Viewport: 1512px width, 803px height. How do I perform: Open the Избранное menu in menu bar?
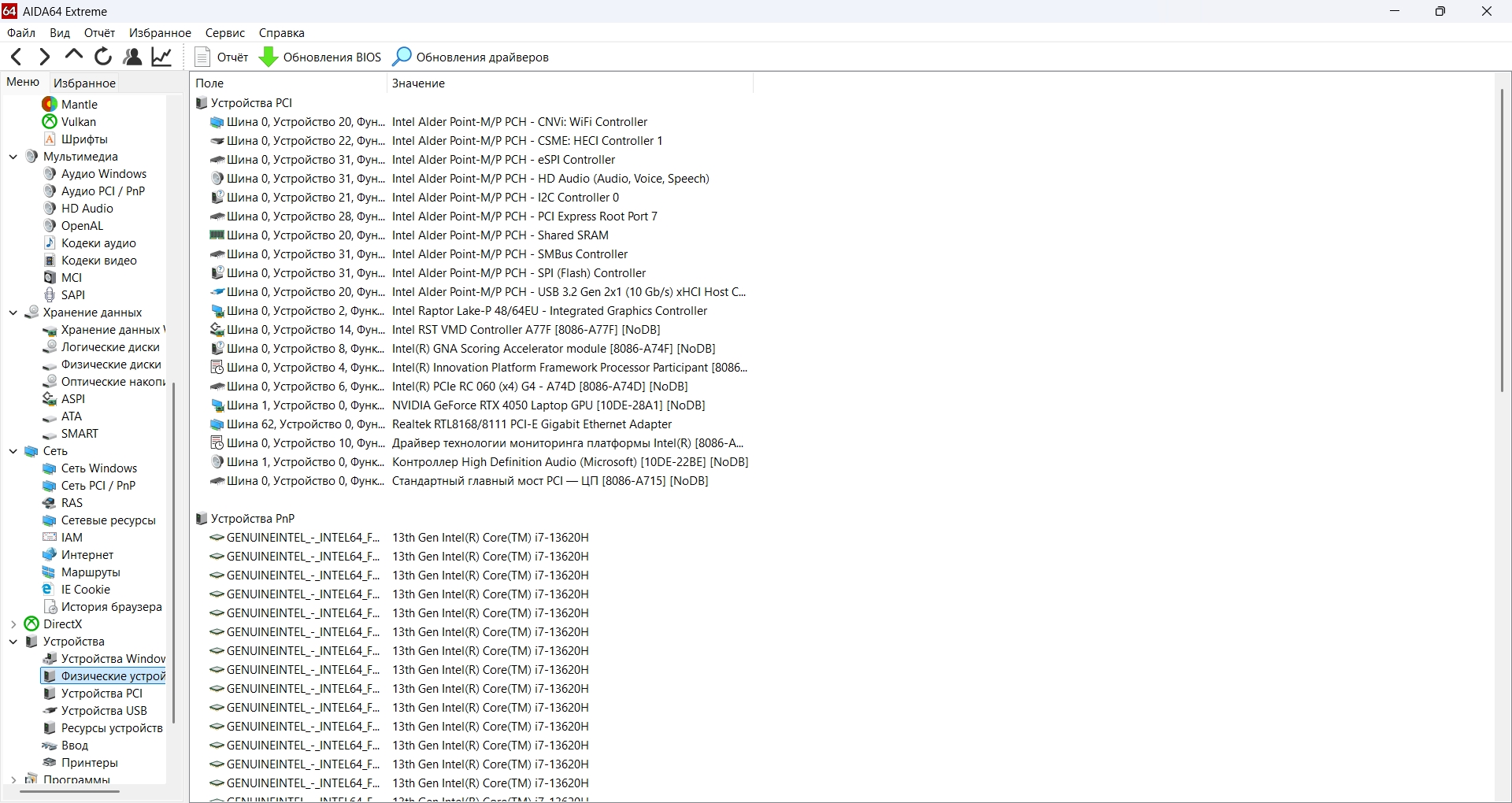[160, 33]
